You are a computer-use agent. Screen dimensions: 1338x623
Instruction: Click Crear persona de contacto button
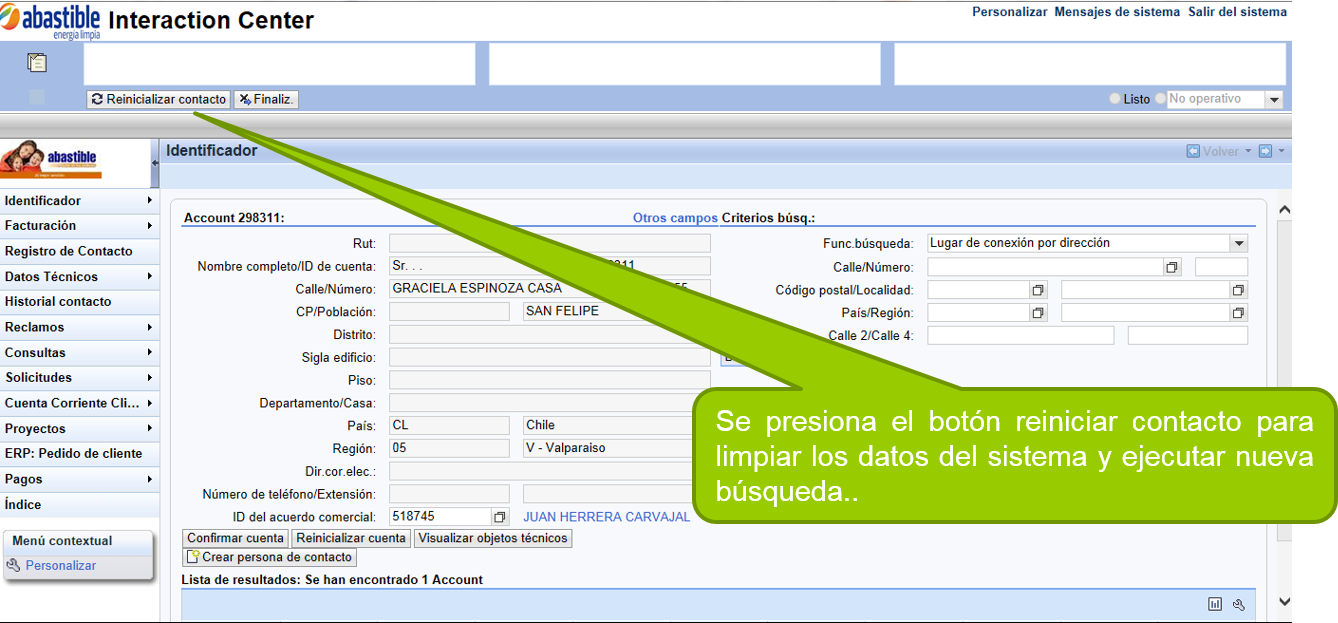point(270,557)
